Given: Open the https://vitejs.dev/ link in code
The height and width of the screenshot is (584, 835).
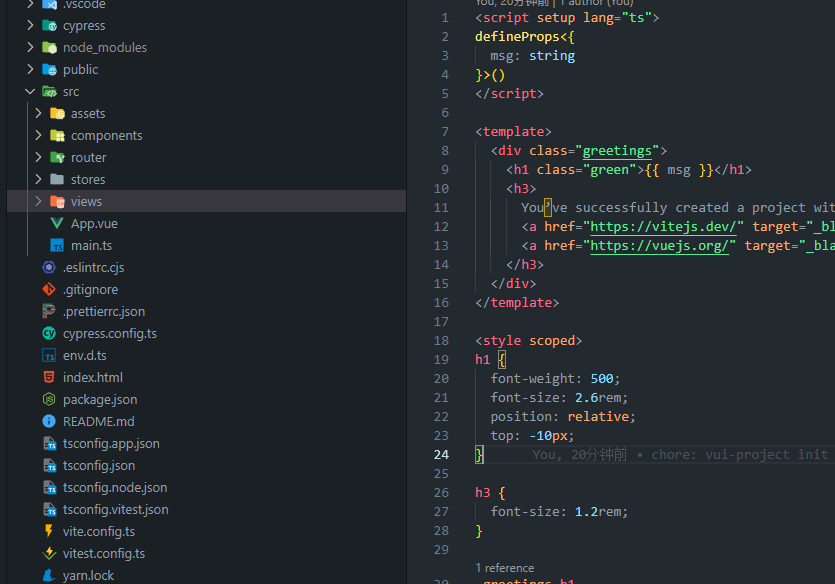Looking at the screenshot, I should pyautogui.click(x=663, y=227).
